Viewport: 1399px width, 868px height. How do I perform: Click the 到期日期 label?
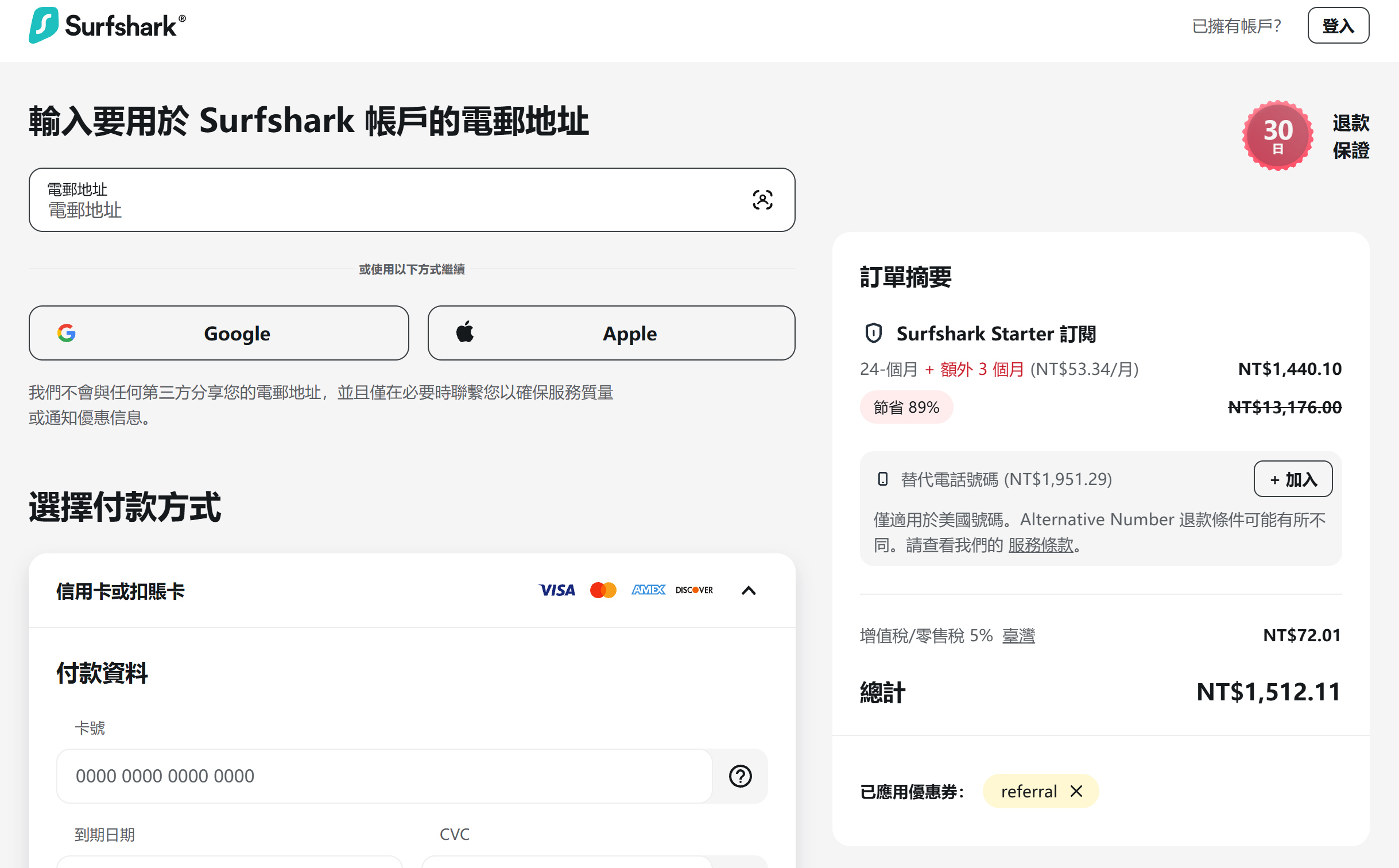pos(104,834)
